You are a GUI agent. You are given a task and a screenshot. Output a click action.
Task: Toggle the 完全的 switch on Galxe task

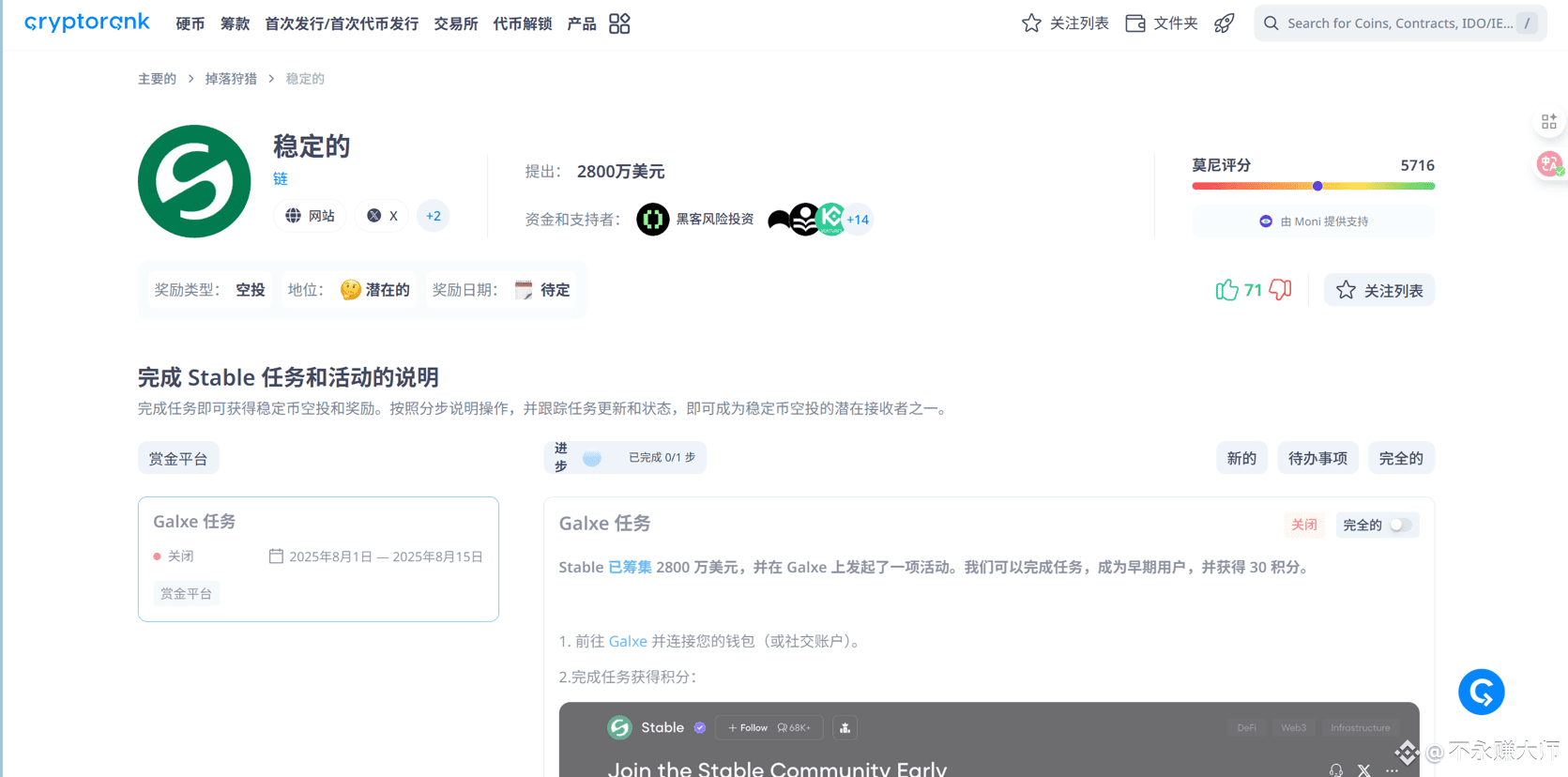click(1399, 525)
